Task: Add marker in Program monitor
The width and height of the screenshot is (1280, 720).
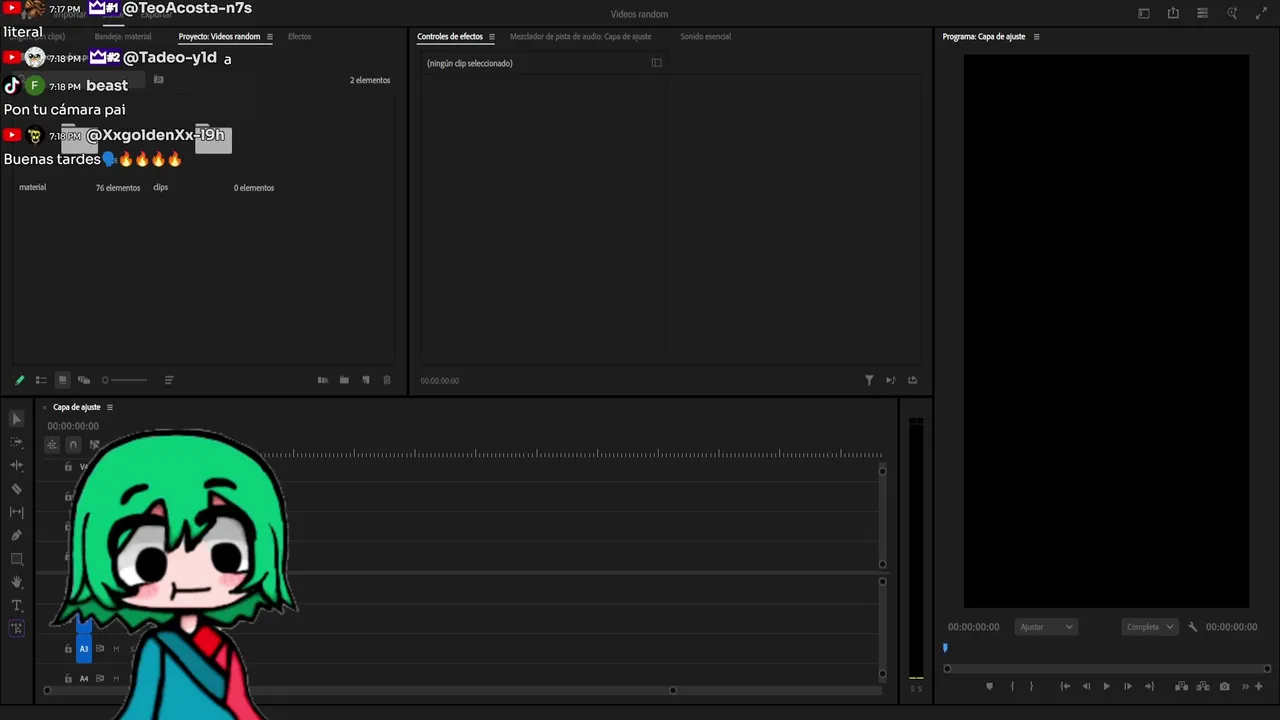Action: click(990, 686)
